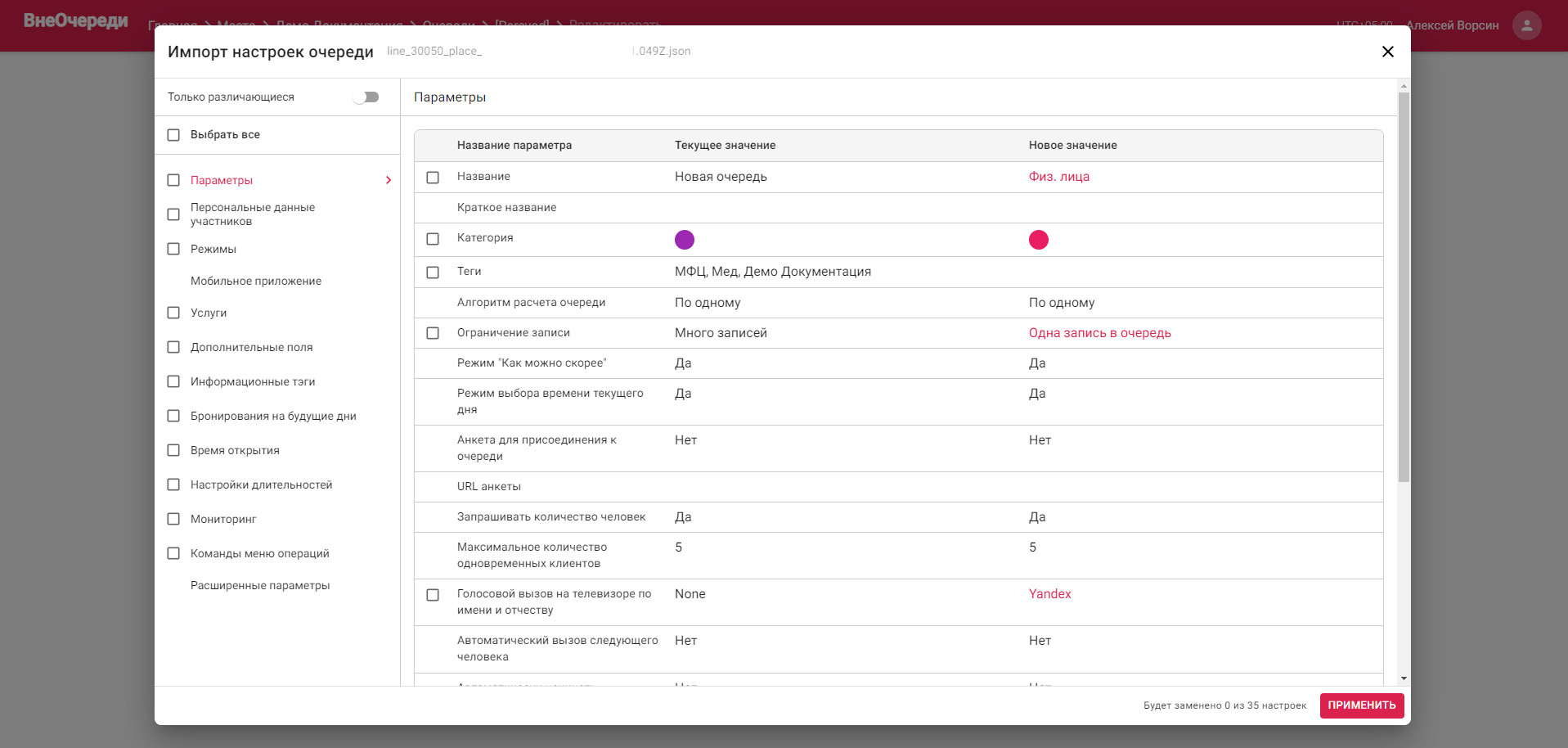Close the import settings dialog
The width and height of the screenshot is (1568, 748).
[1387, 52]
